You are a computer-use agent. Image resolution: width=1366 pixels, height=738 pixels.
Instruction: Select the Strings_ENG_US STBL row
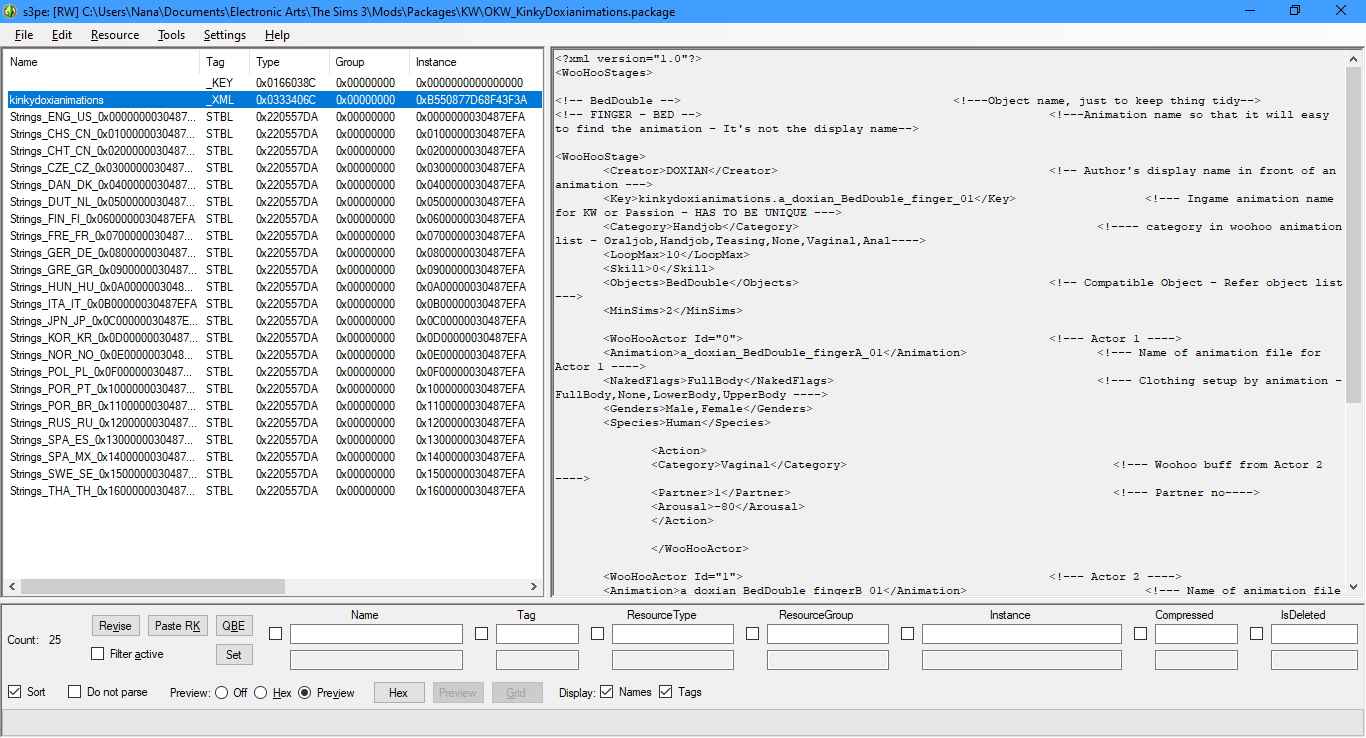click(x=274, y=117)
